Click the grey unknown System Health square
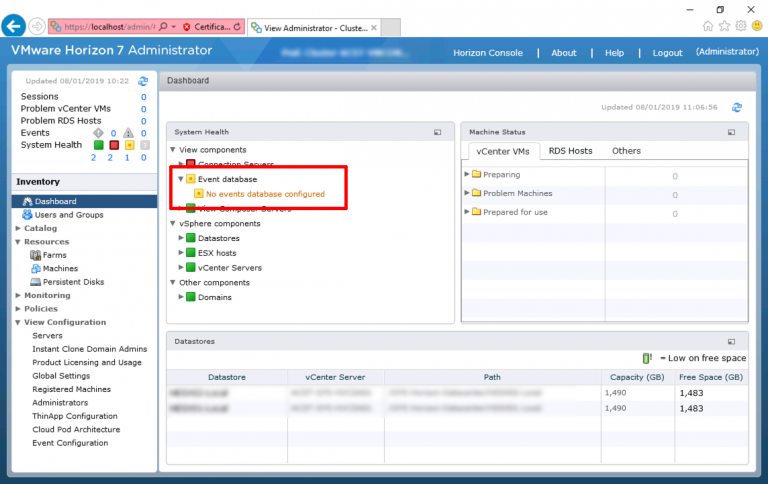This screenshot has height=484, width=768. point(145,145)
